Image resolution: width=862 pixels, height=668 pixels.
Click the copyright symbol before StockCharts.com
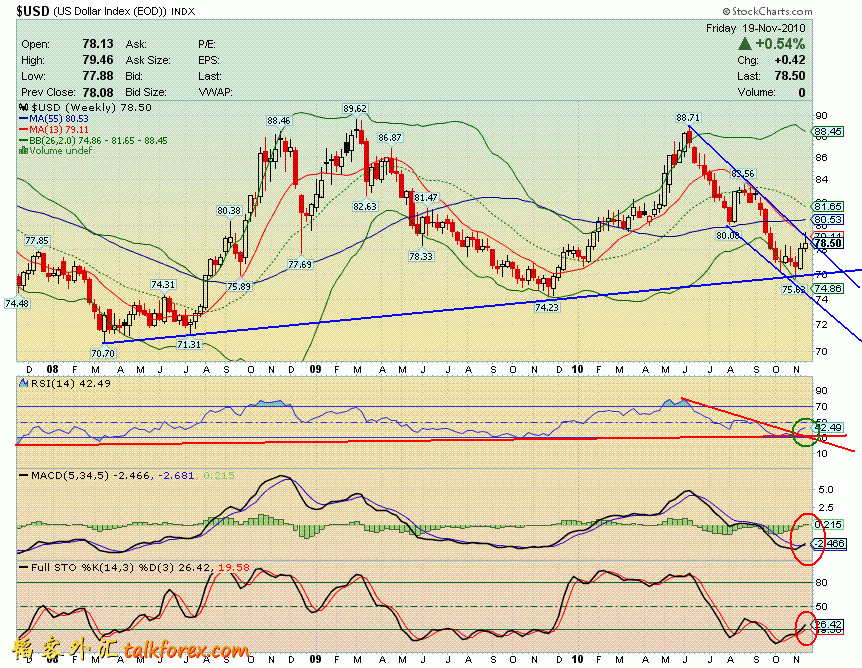click(726, 12)
